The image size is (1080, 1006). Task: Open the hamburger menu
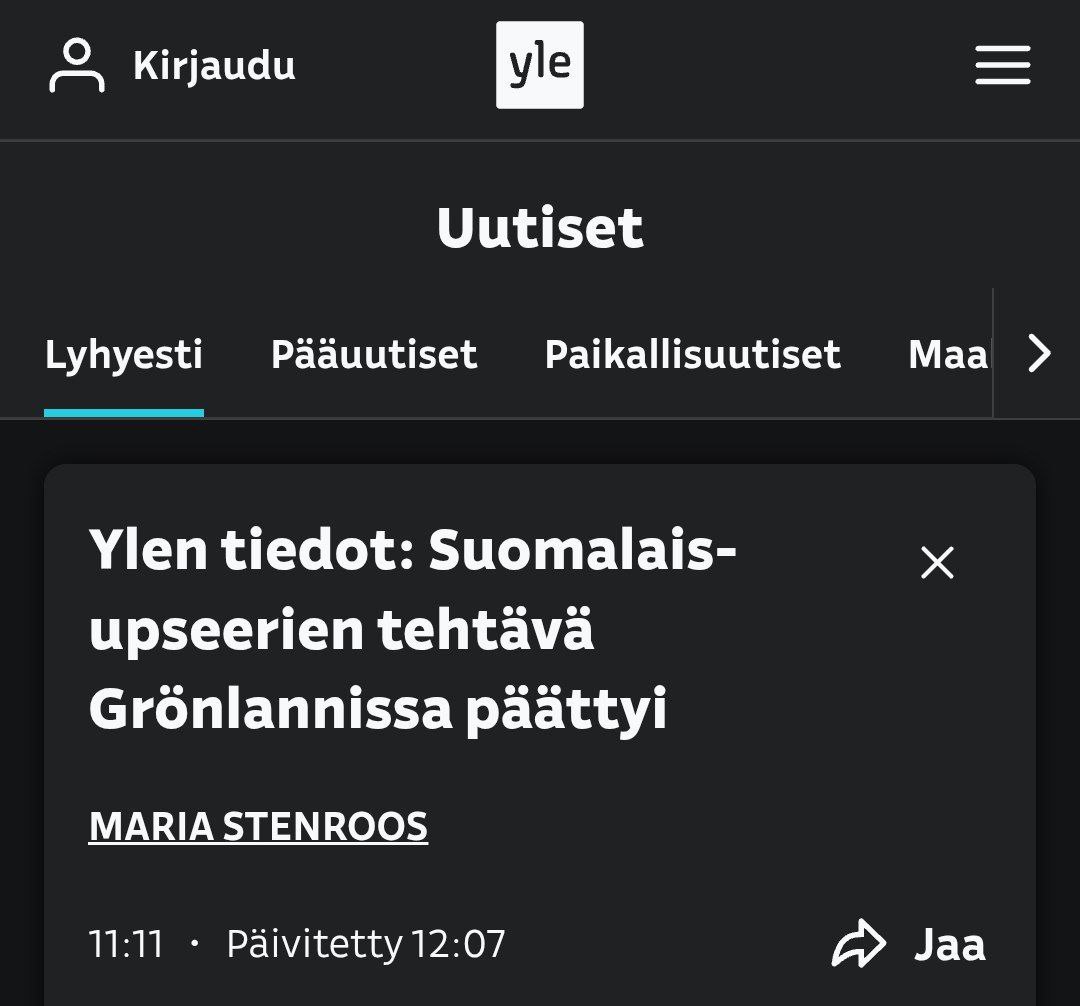pyautogui.click(x=1002, y=66)
